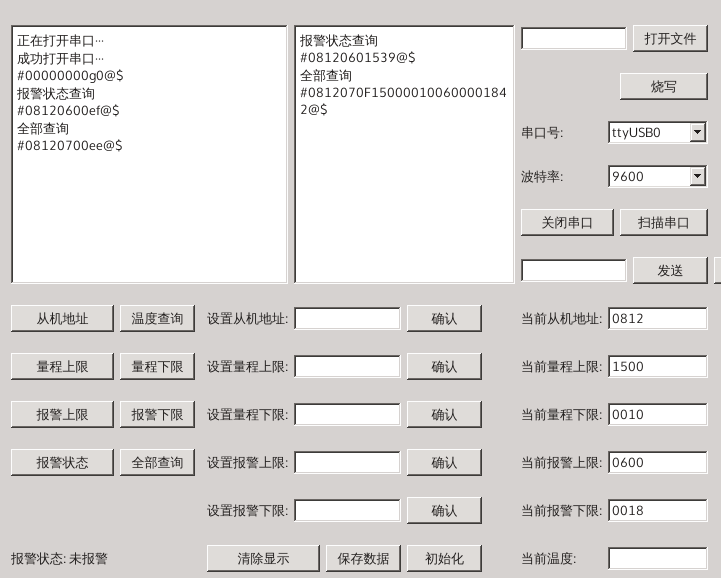Viewport: 721px width, 578px height.
Task: Click the 从机地址 query button
Action: [x=62, y=318]
